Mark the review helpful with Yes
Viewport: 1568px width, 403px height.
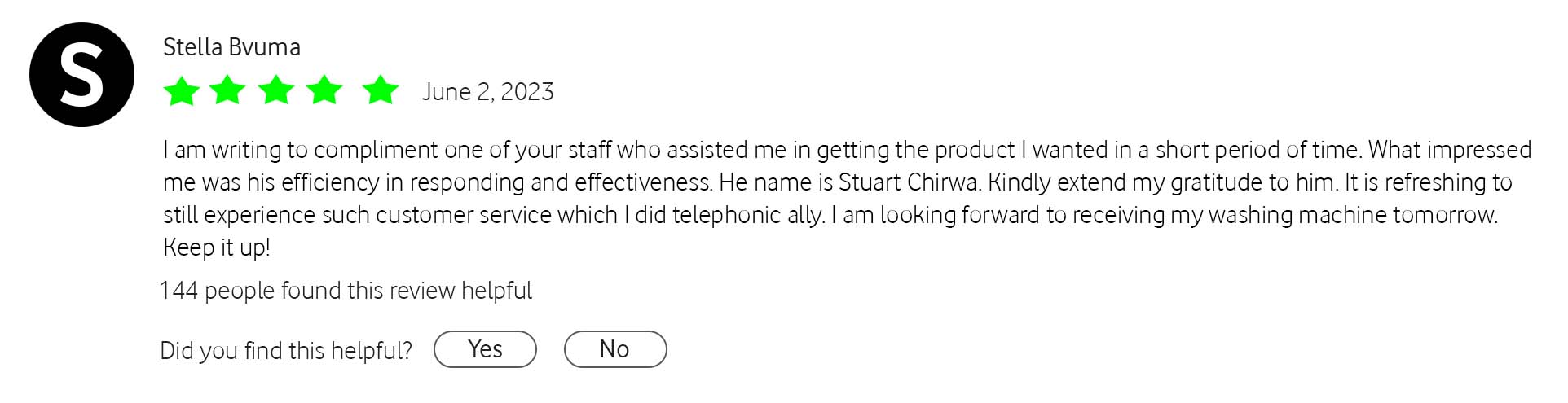(485, 349)
